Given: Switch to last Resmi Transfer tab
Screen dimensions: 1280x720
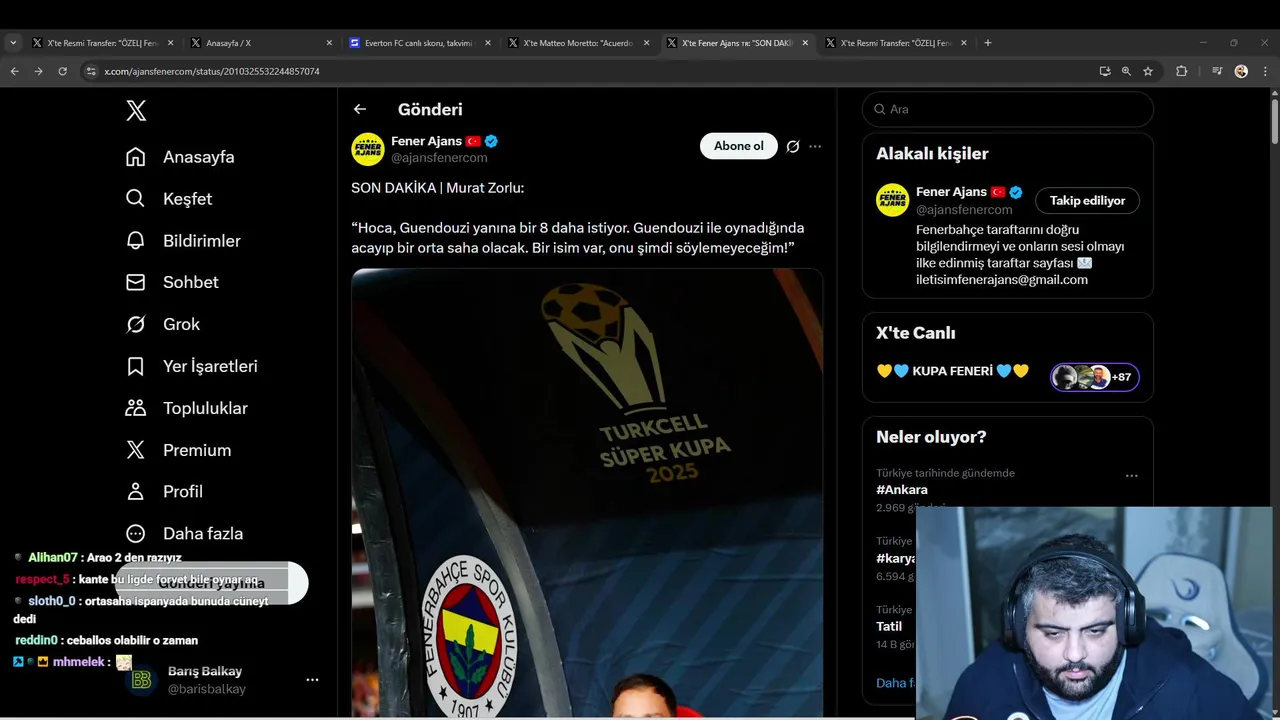Looking at the screenshot, I should [x=898, y=43].
